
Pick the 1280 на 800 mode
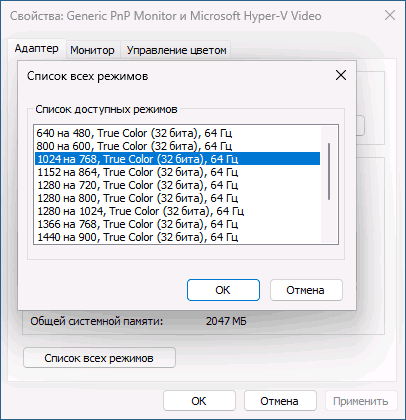(x=177, y=198)
